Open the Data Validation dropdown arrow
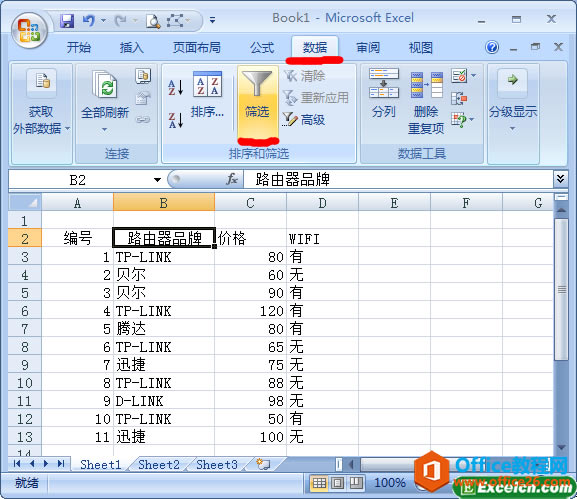Viewport: 577px width, 499px height. pos(474,76)
